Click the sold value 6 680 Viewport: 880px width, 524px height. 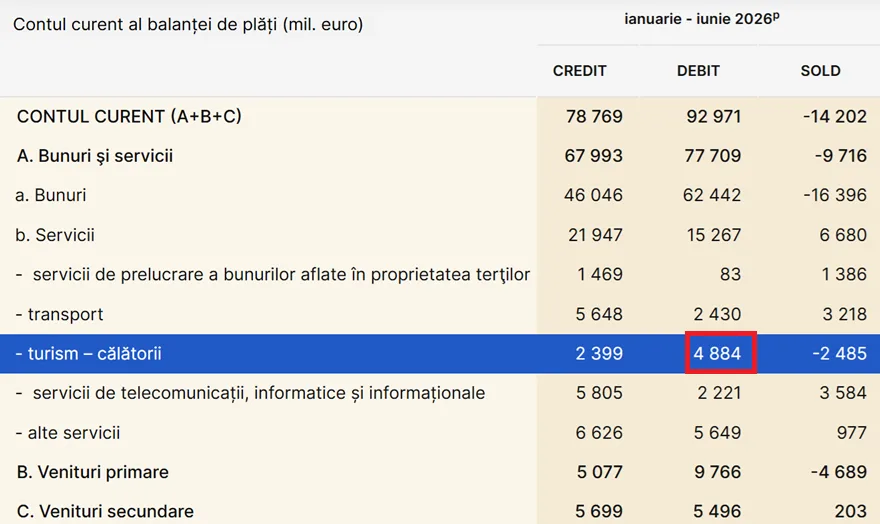tap(843, 235)
